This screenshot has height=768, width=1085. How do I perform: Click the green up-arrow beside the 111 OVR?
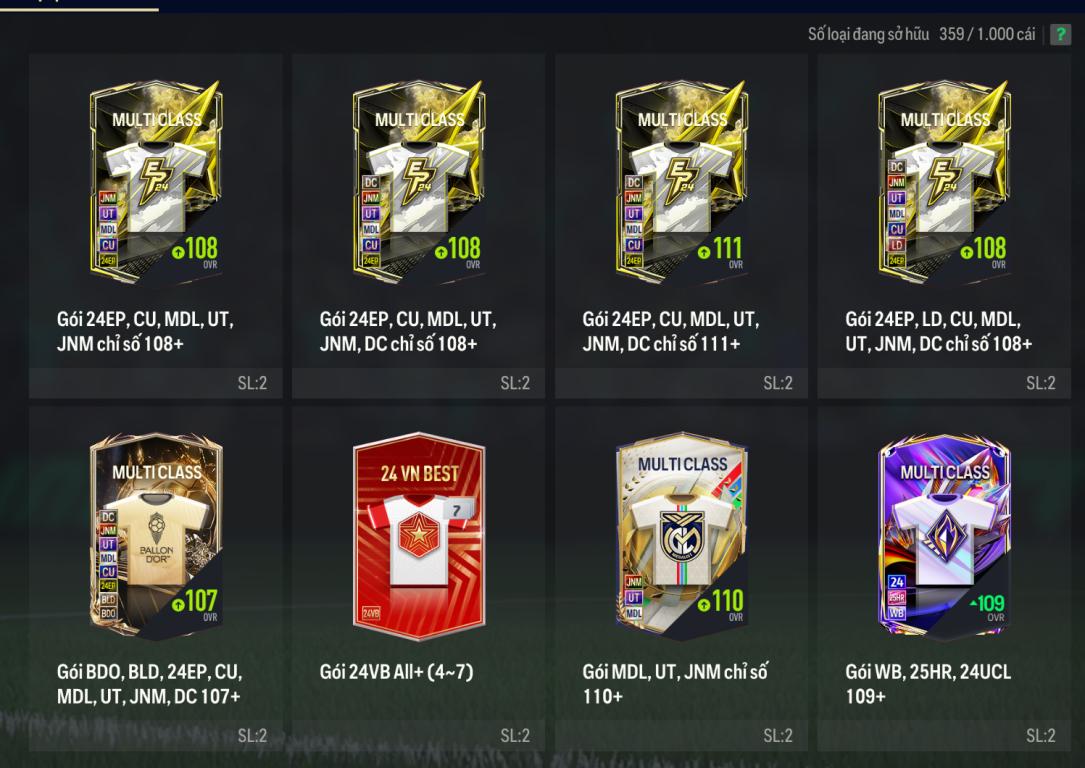(x=704, y=253)
